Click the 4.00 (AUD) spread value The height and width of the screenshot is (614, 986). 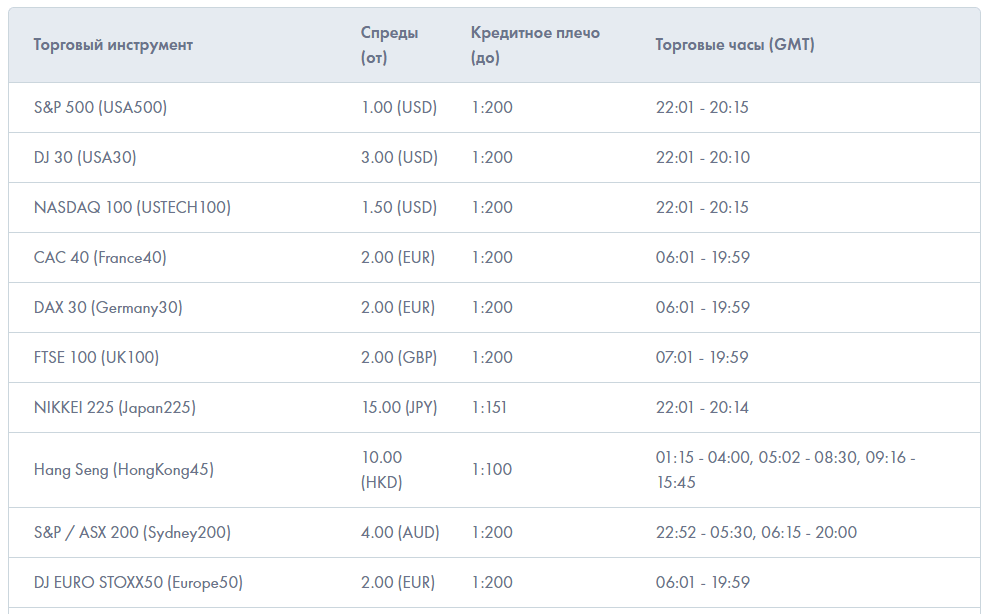(x=400, y=532)
